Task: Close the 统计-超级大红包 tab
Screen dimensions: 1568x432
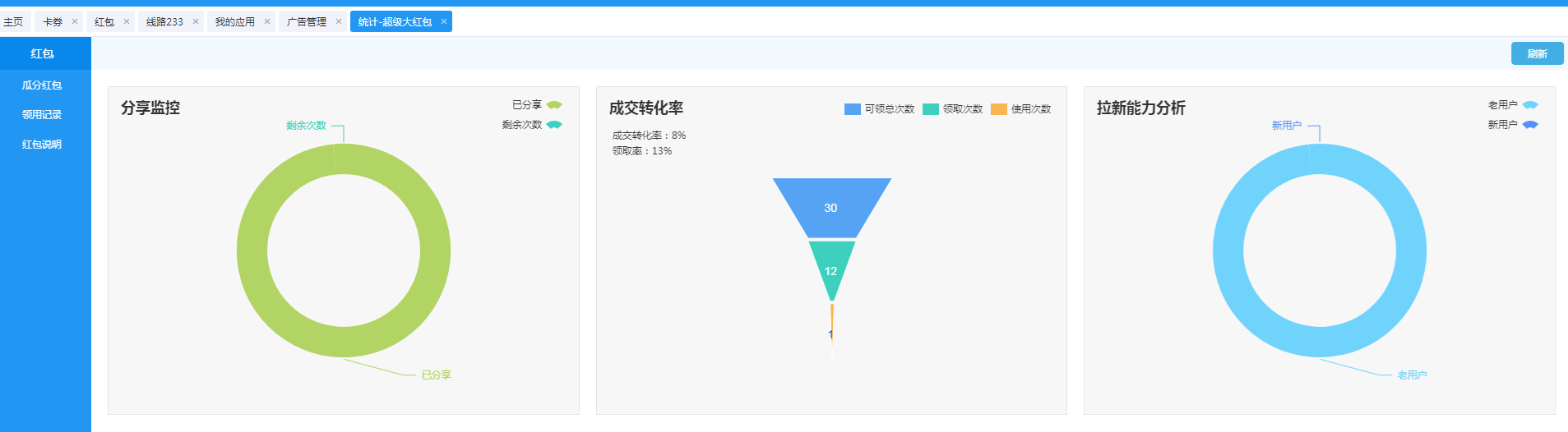Action: (x=444, y=21)
